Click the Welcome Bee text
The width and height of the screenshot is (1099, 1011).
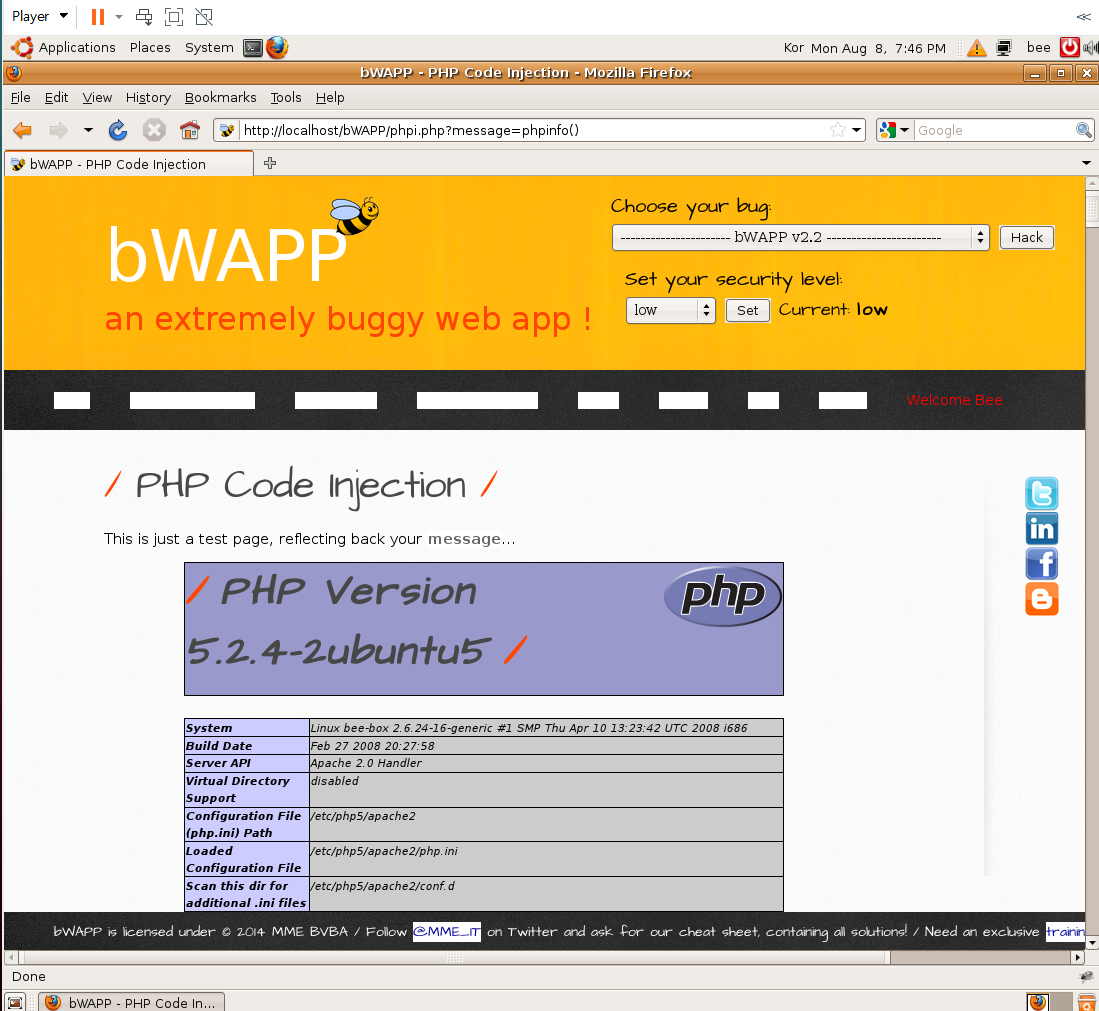click(x=954, y=400)
